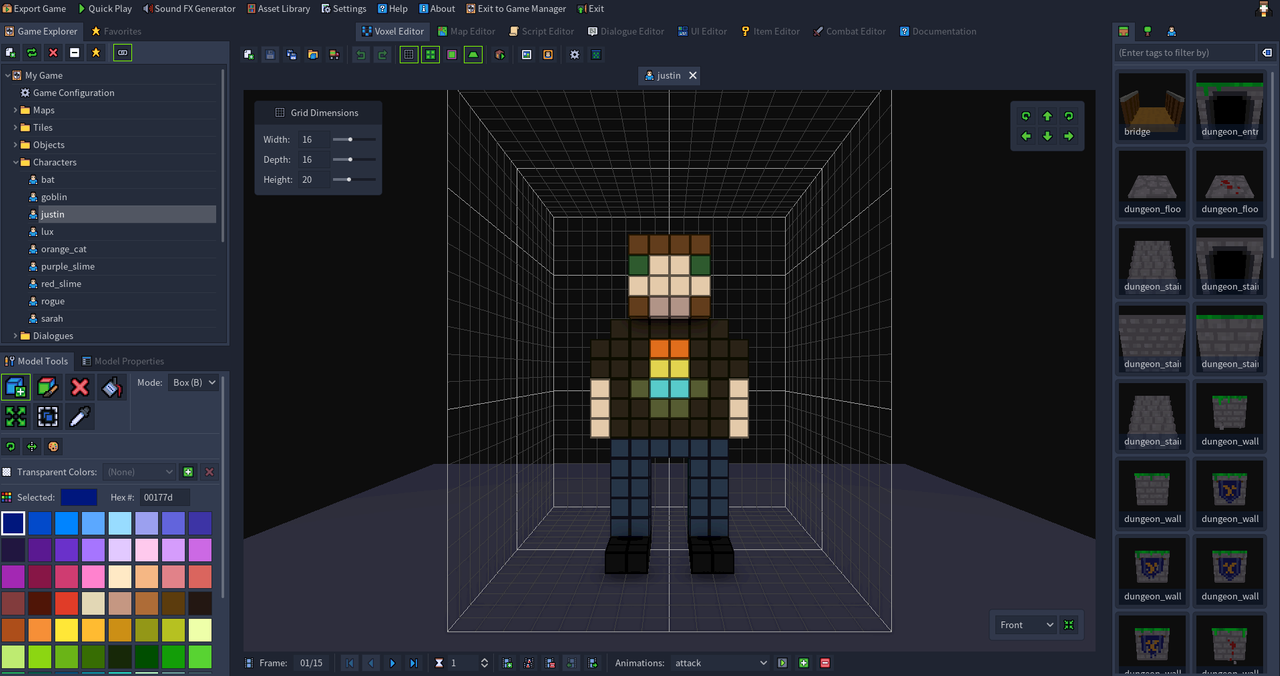Switch to the Model Properties tab

click(122, 361)
